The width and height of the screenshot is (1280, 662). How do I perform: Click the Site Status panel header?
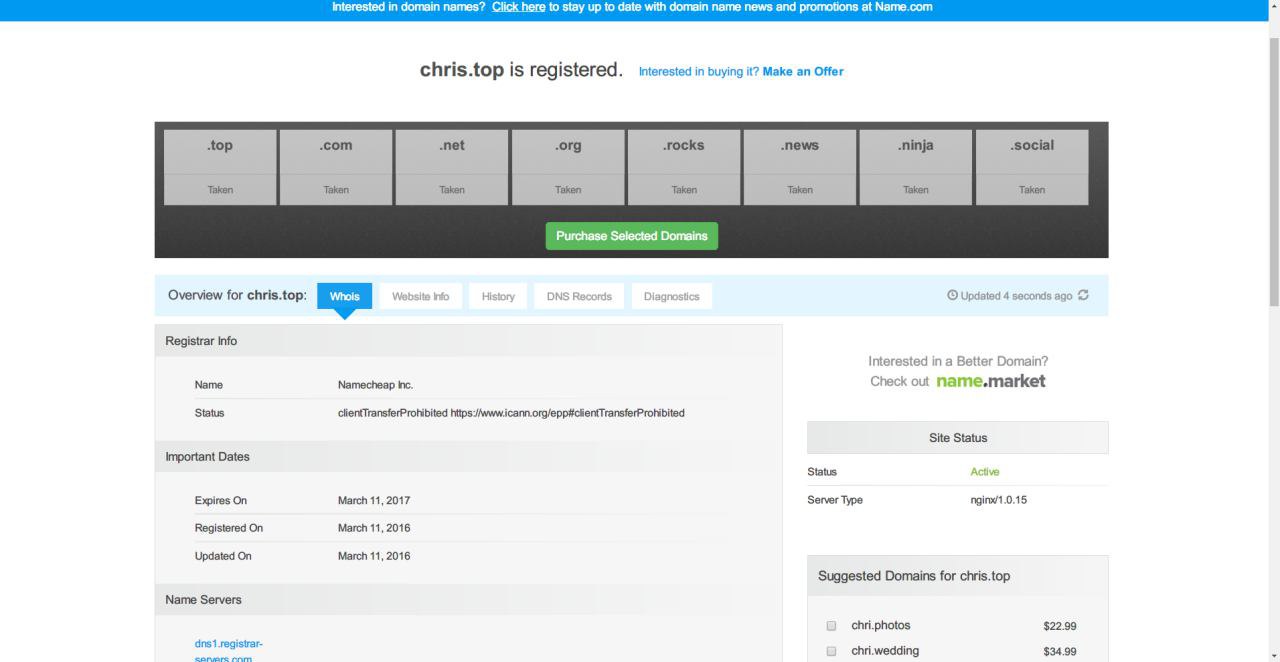click(958, 438)
